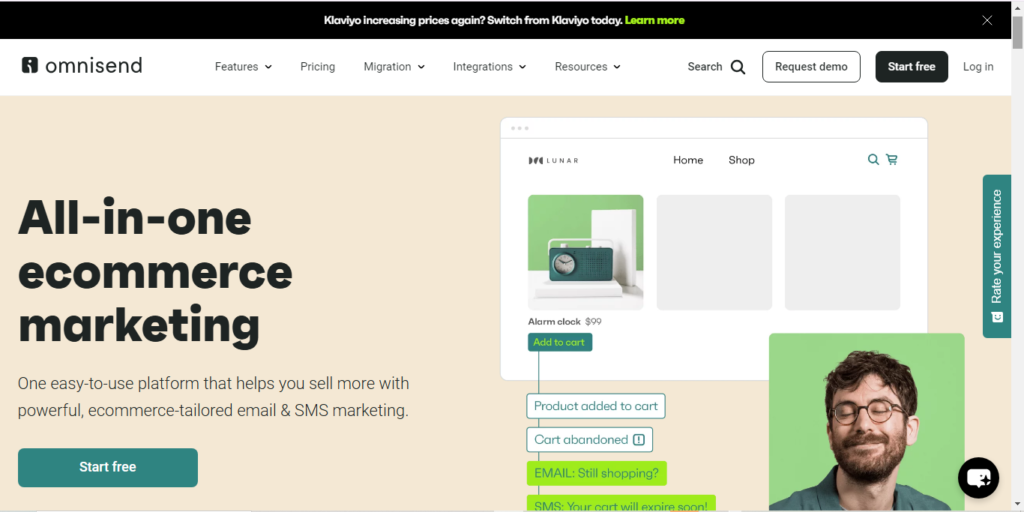This screenshot has width=1024, height=512.
Task: Click the Alarm clock $99 label
Action: point(564,321)
